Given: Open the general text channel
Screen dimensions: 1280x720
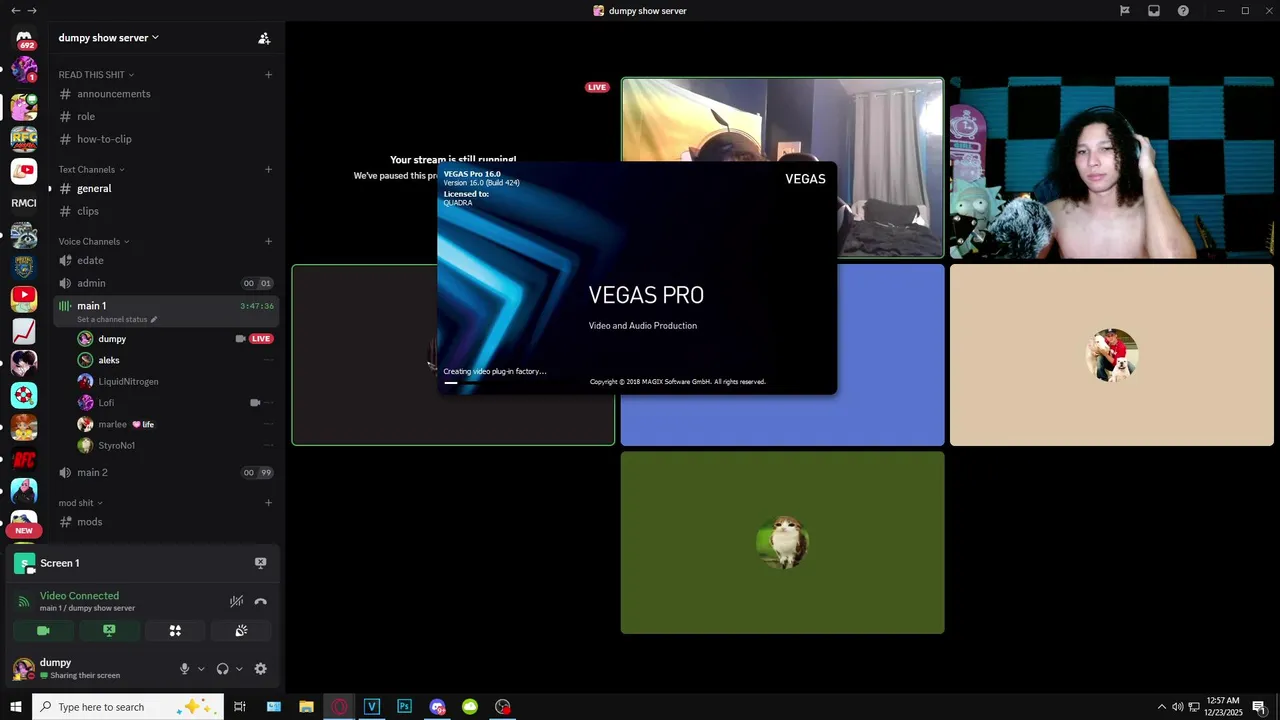Looking at the screenshot, I should click(165, 188).
